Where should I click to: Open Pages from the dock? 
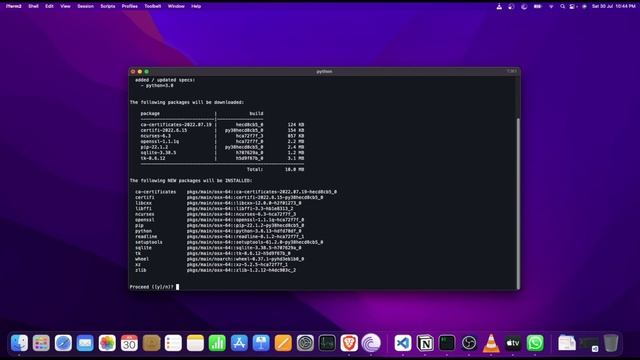(283, 343)
